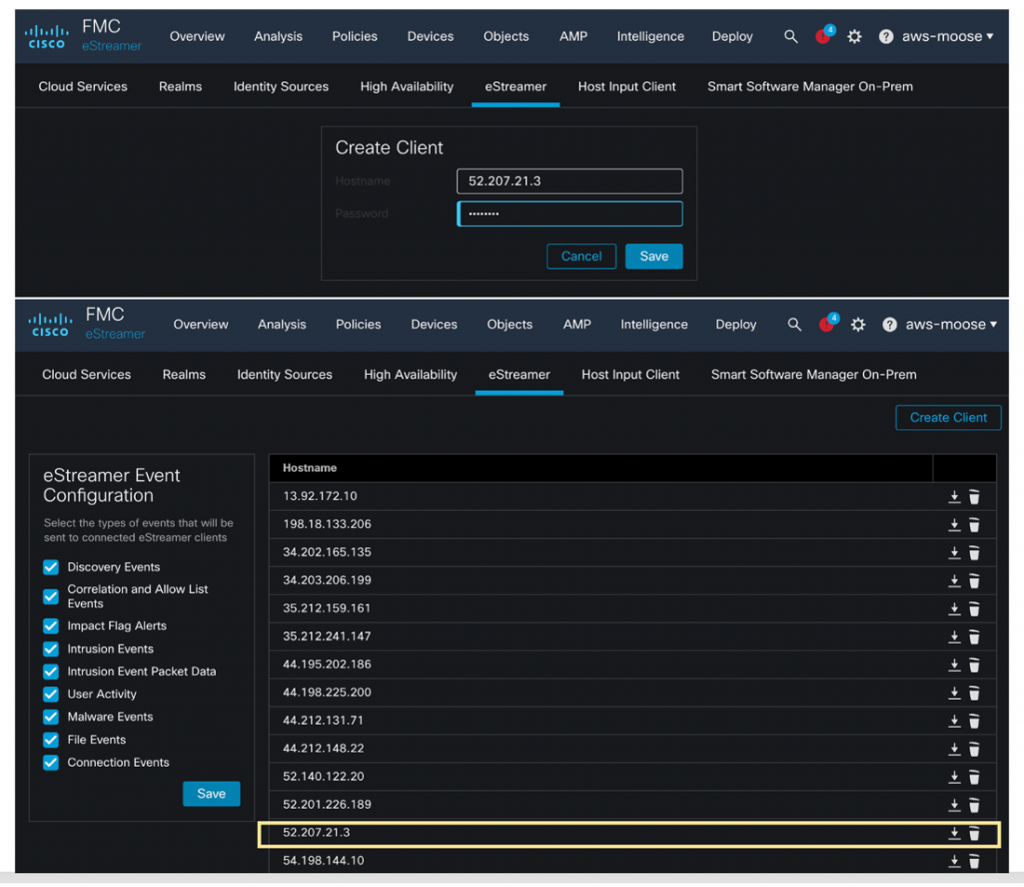
Task: Open aws-moose user dropdown in lower FMC header
Action: (x=948, y=325)
